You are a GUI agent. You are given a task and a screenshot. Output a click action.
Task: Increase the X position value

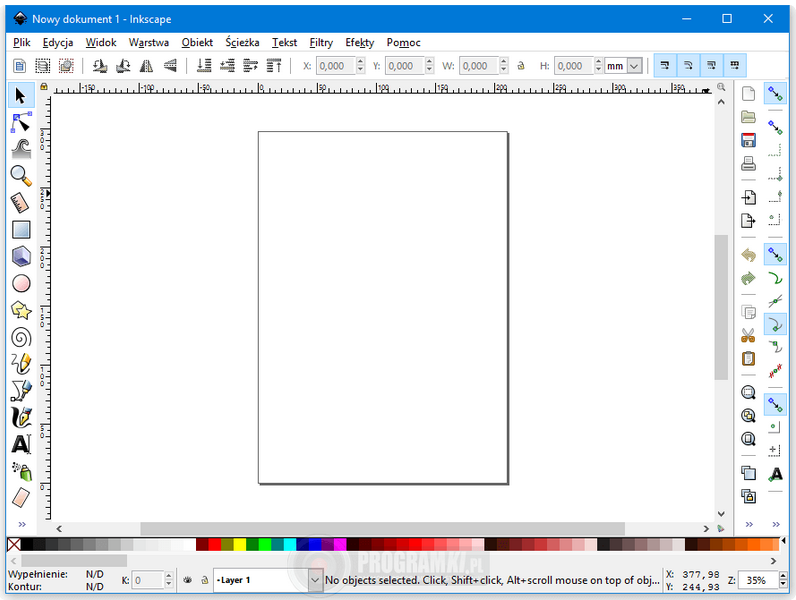point(360,61)
